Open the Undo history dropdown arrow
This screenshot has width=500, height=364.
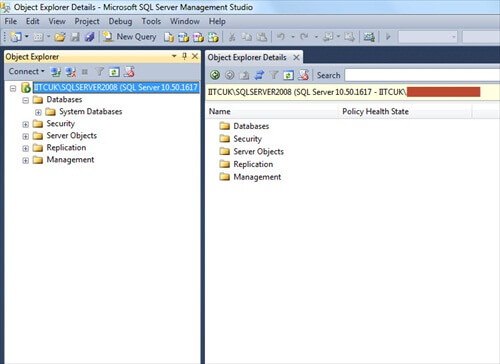click(x=293, y=37)
